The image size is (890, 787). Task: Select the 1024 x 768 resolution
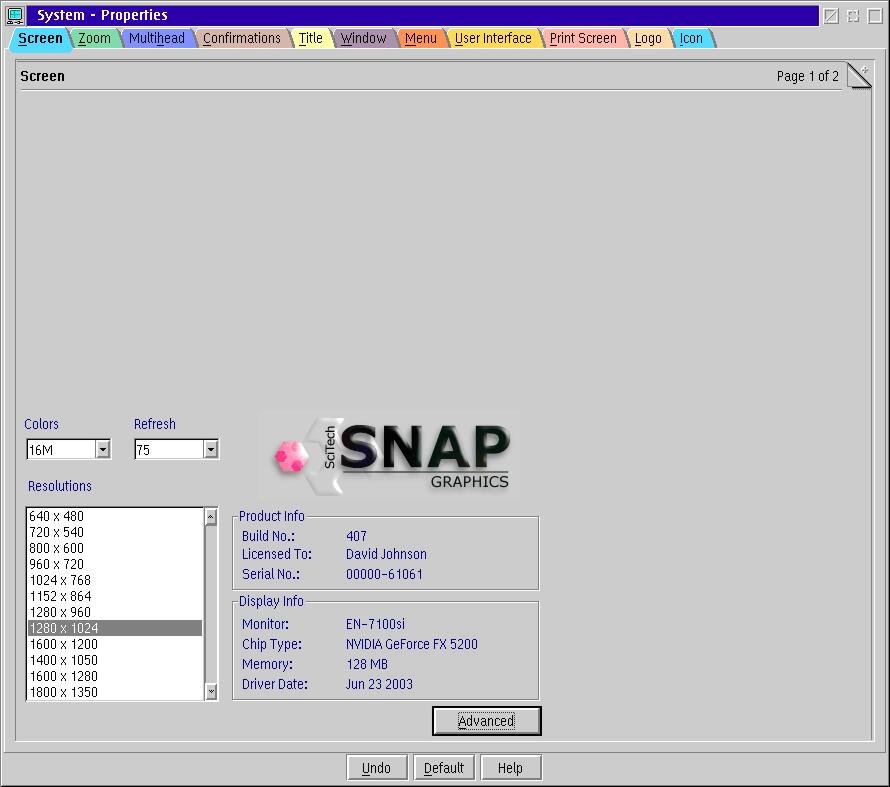[x=60, y=580]
